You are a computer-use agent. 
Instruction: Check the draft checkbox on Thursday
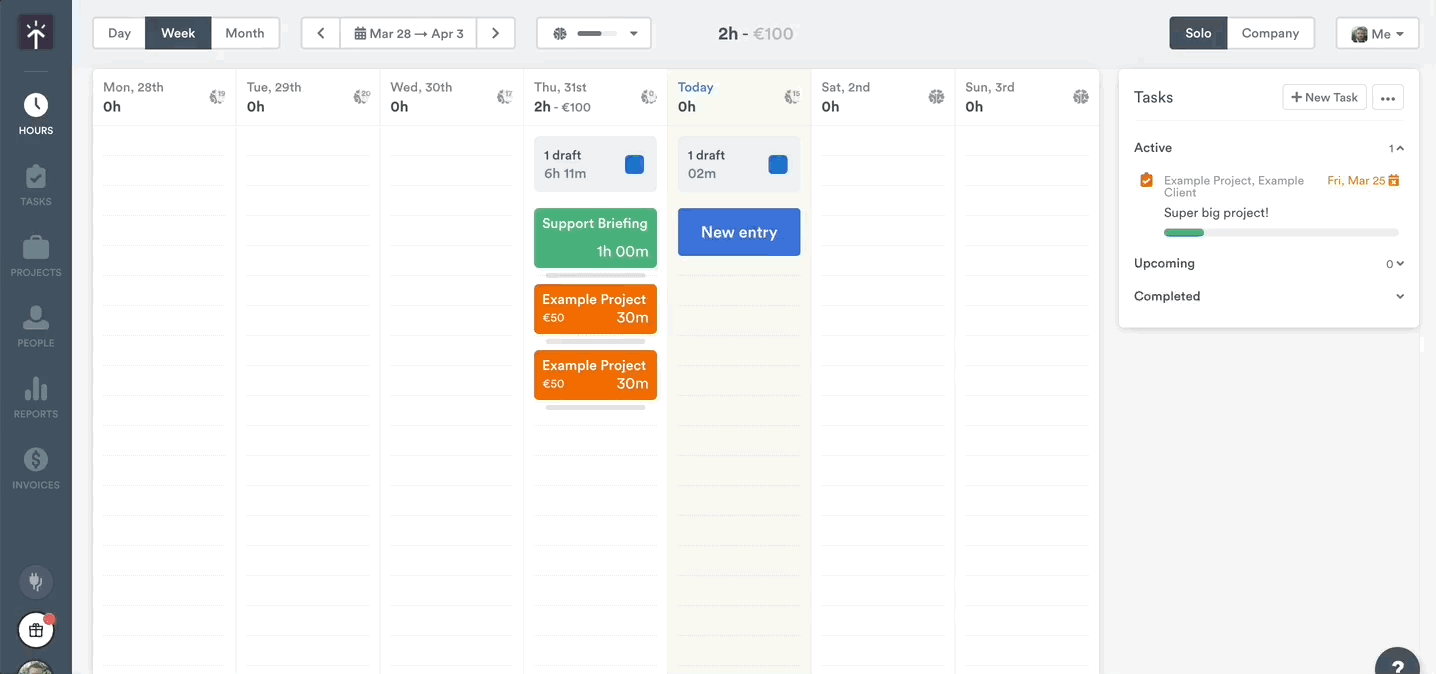[x=634, y=163]
